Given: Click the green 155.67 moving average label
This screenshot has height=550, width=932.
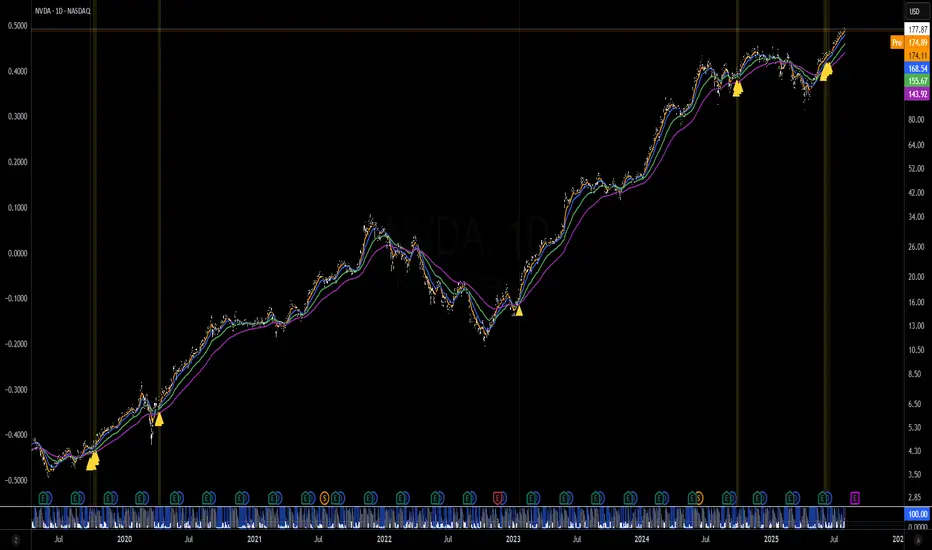Looking at the screenshot, I should coord(917,81).
